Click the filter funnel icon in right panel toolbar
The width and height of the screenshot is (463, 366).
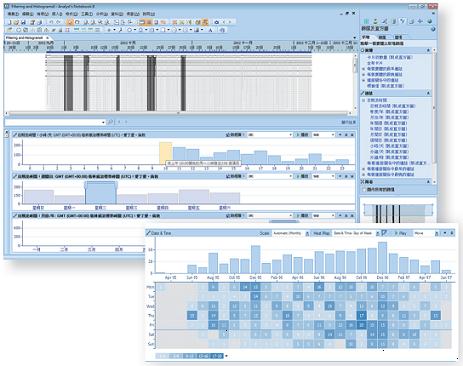coord(403,21)
